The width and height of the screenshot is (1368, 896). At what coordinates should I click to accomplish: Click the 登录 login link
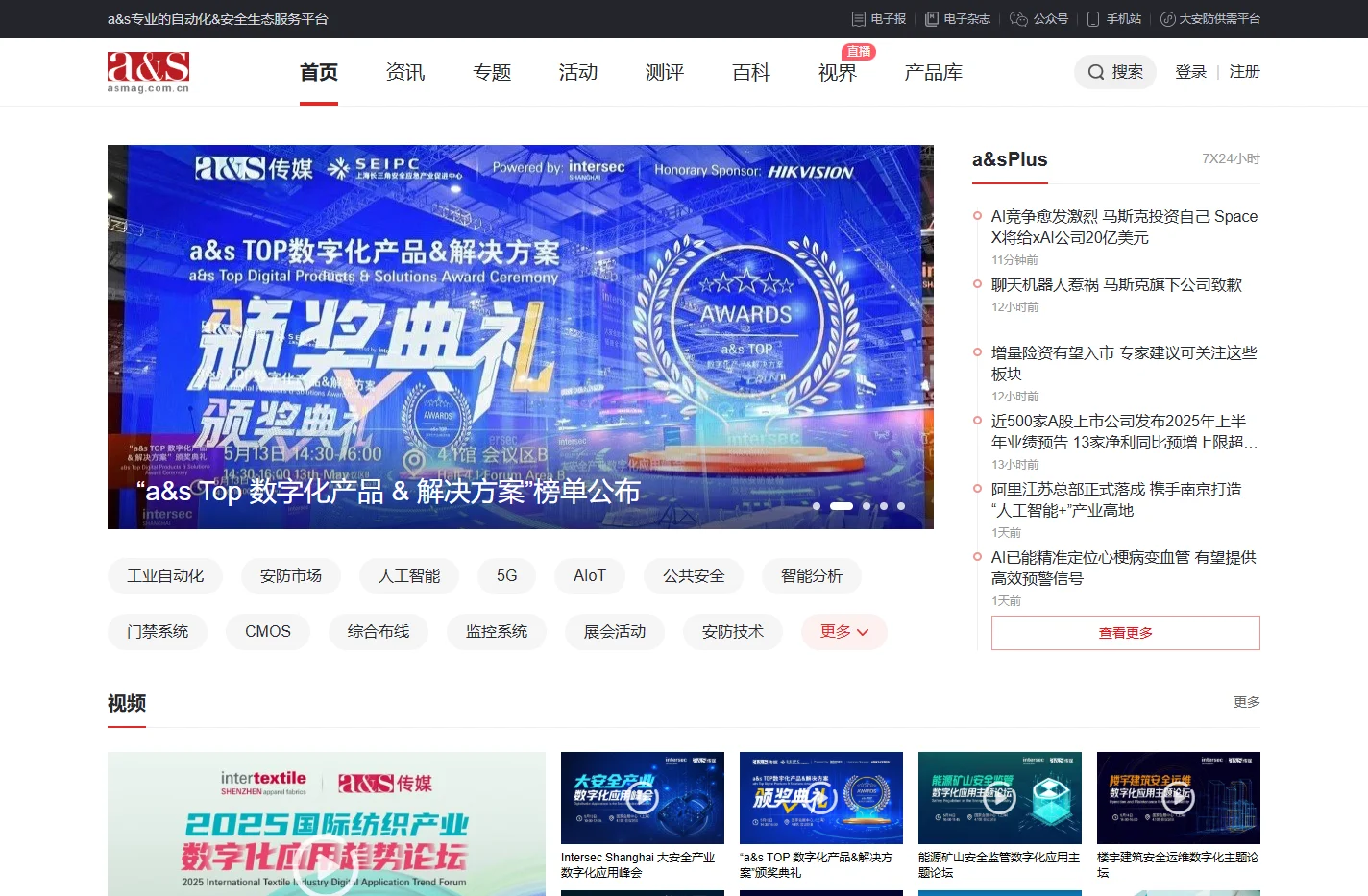pyautogui.click(x=1191, y=72)
